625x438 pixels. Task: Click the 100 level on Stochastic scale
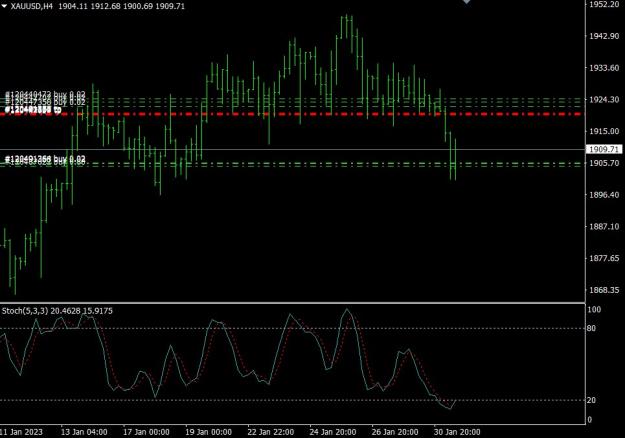click(x=594, y=309)
